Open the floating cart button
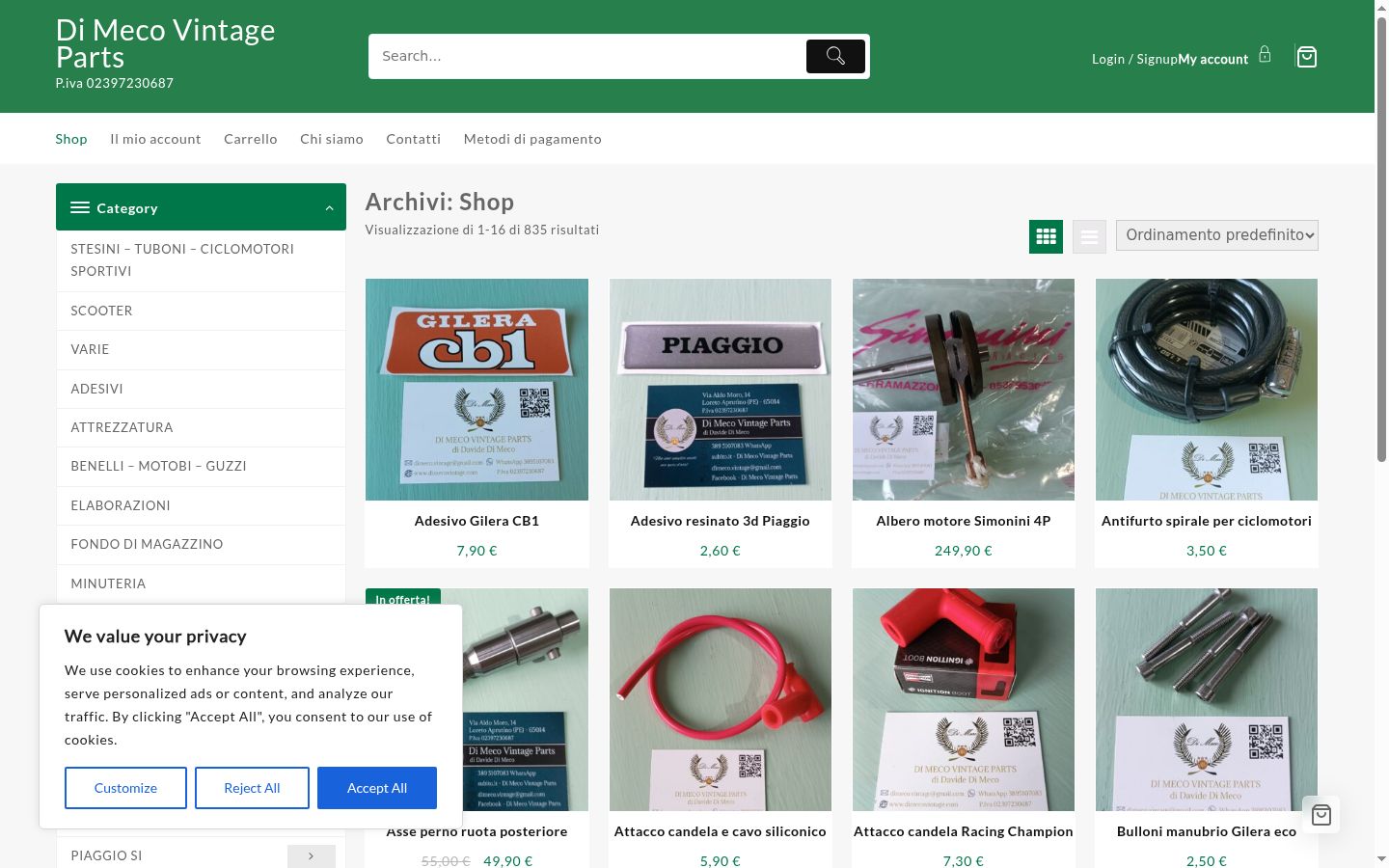Screen dimensions: 1389x868 click(x=1321, y=815)
